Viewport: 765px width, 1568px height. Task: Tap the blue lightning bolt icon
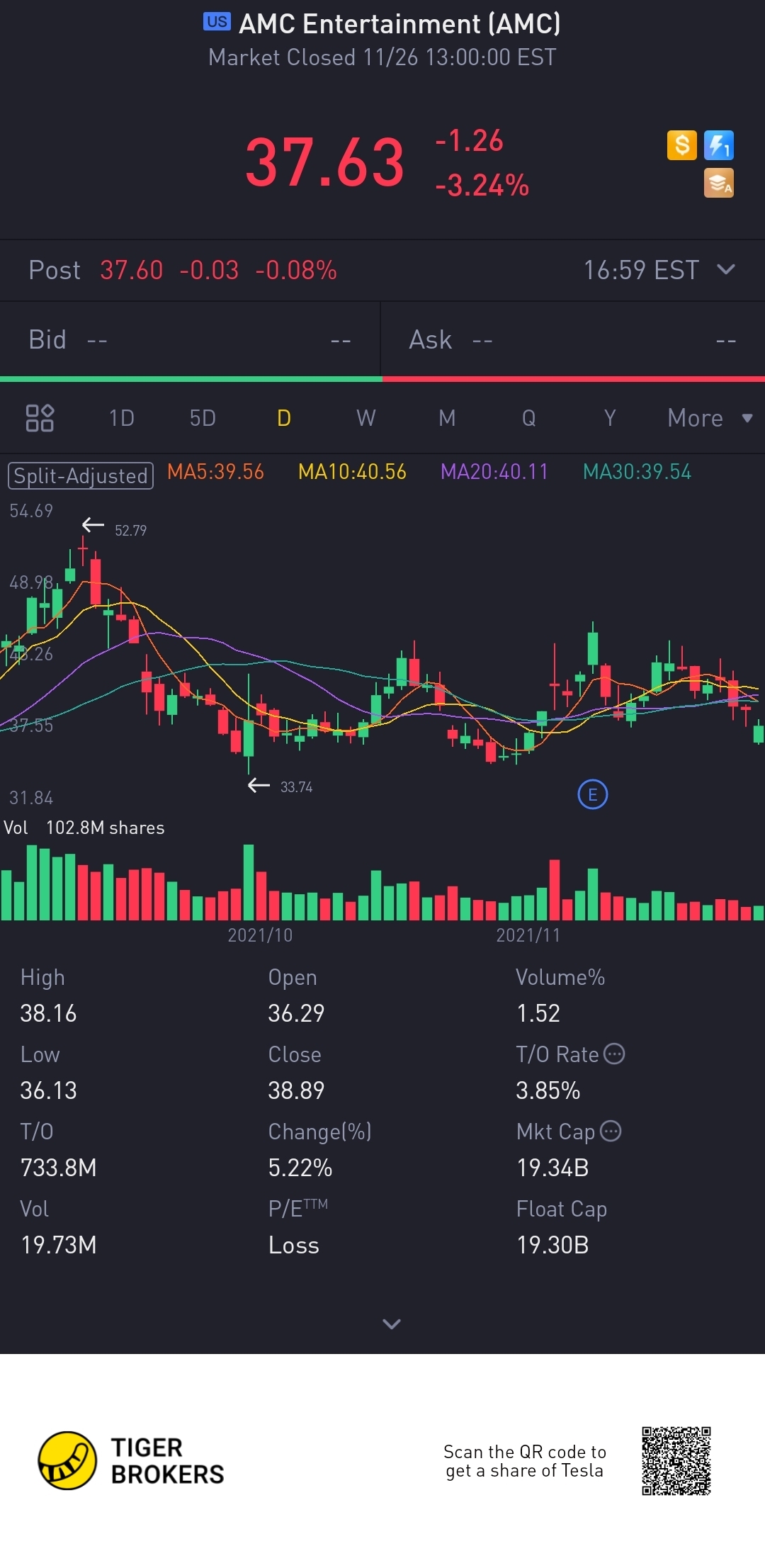[x=718, y=145]
